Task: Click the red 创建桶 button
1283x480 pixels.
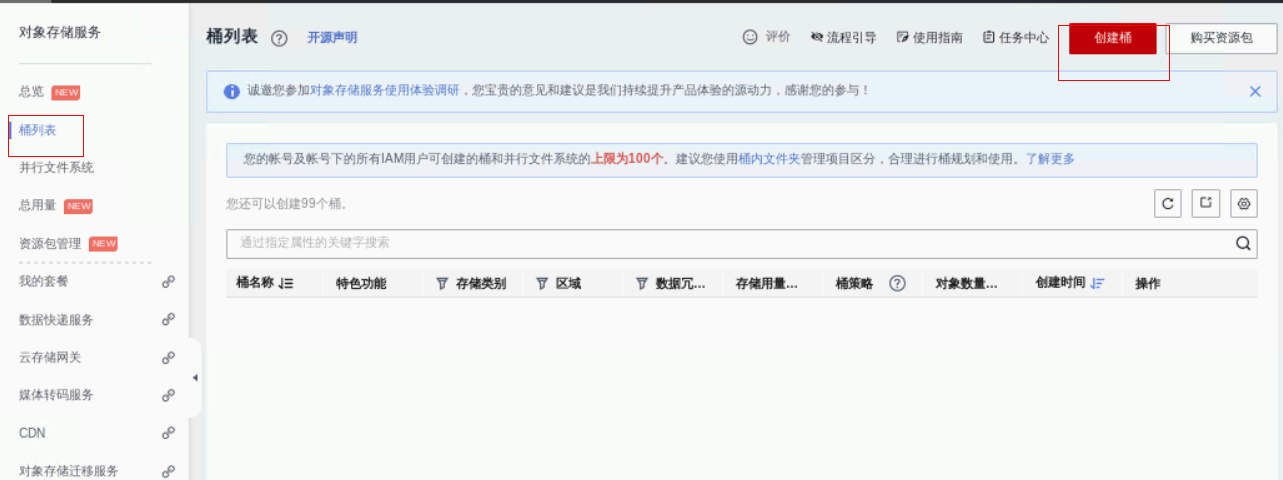Action: [x=1112, y=38]
